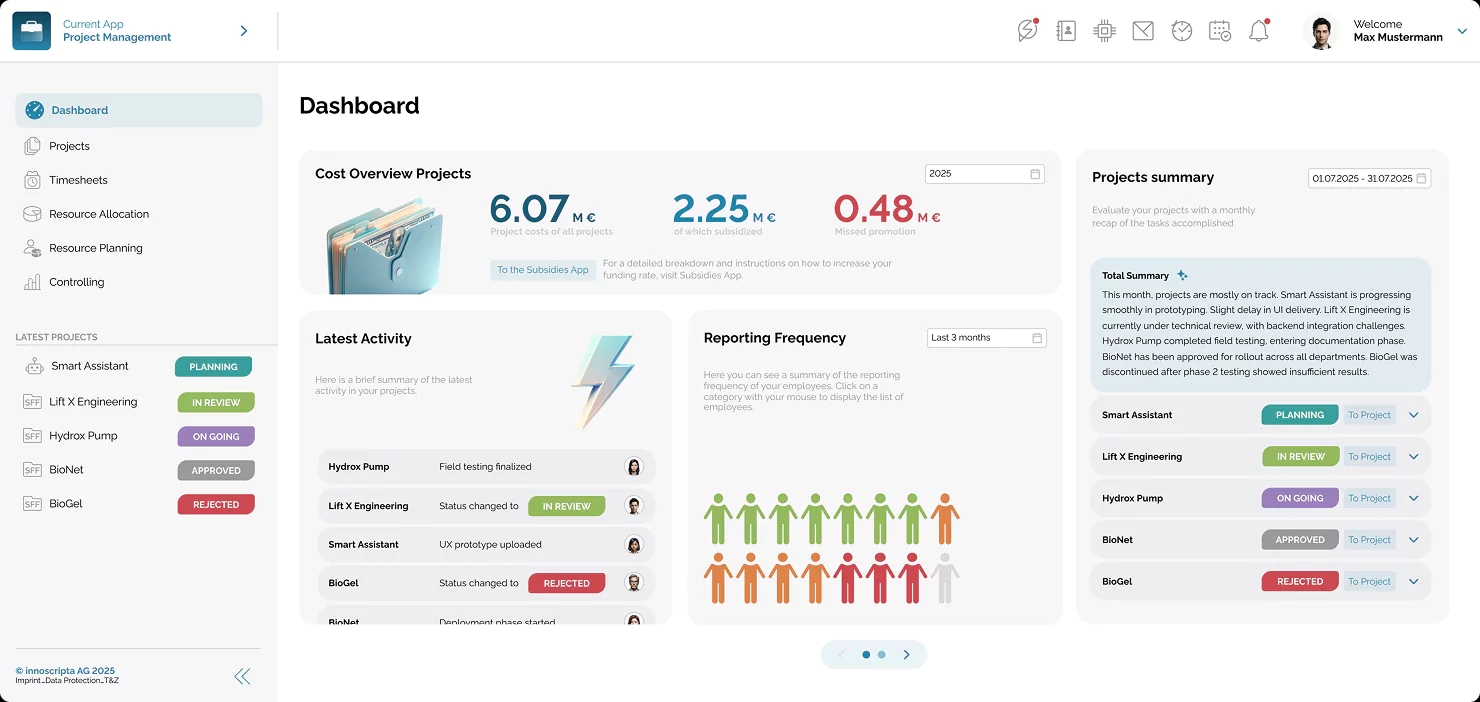This screenshot has height=702, width=1480.
Task: Click PLANNING badge in sidebar latest projects
Action: [213, 367]
